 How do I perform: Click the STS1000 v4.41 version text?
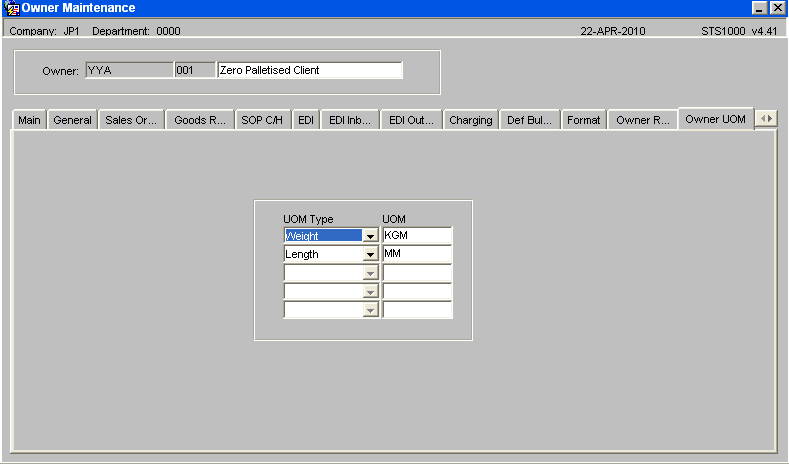tap(739, 31)
